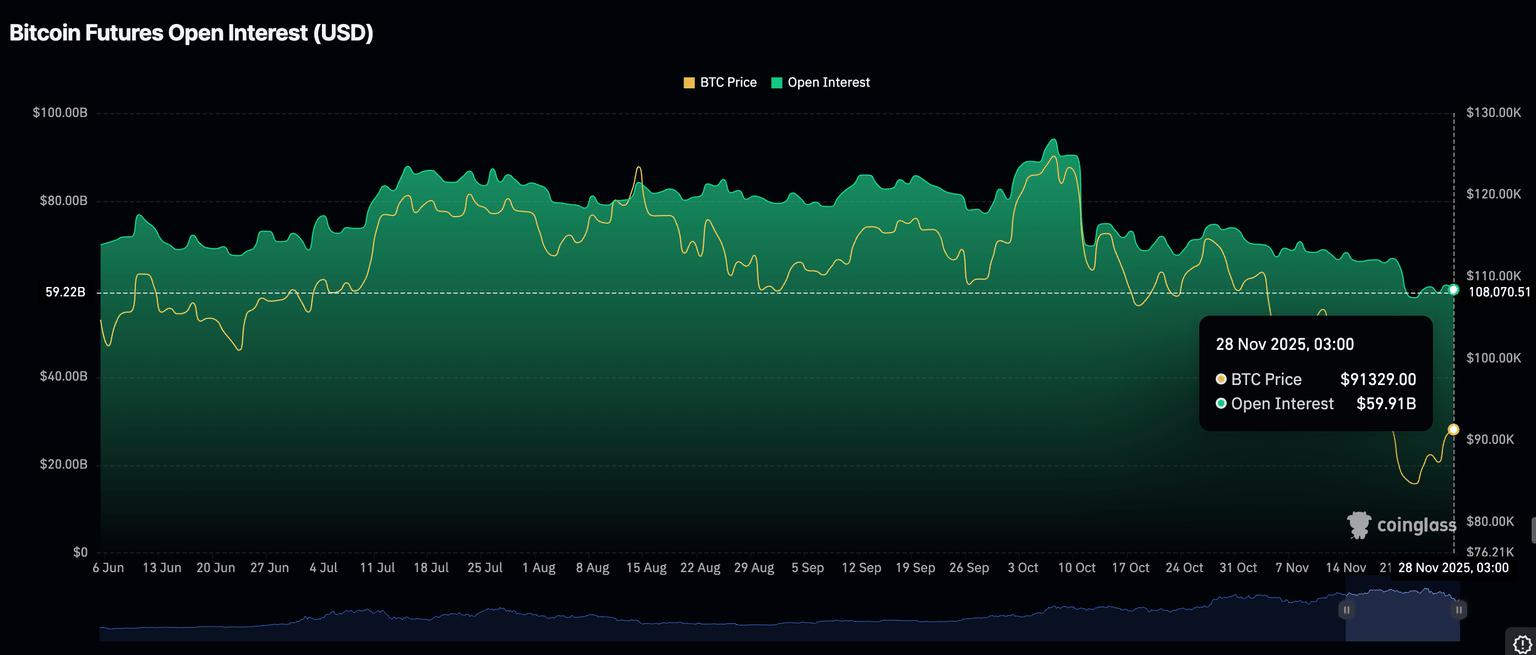Click the yellow dot in the tooltip
Image resolution: width=1536 pixels, height=655 pixels.
[1221, 380]
